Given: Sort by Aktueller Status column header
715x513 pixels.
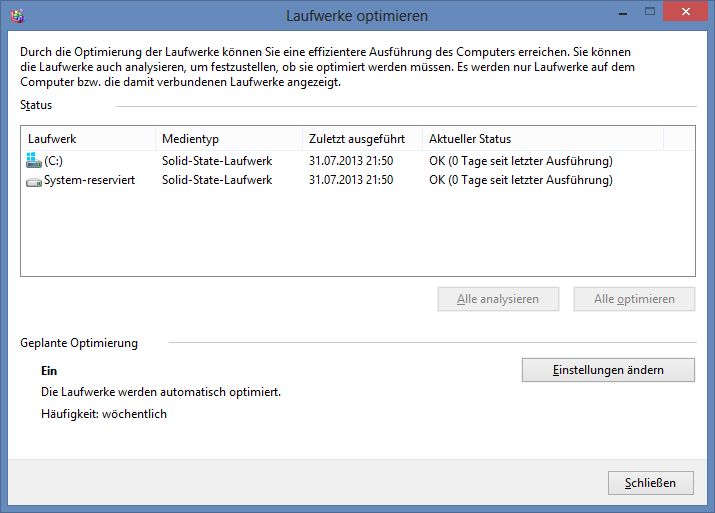Looking at the screenshot, I should point(543,139).
